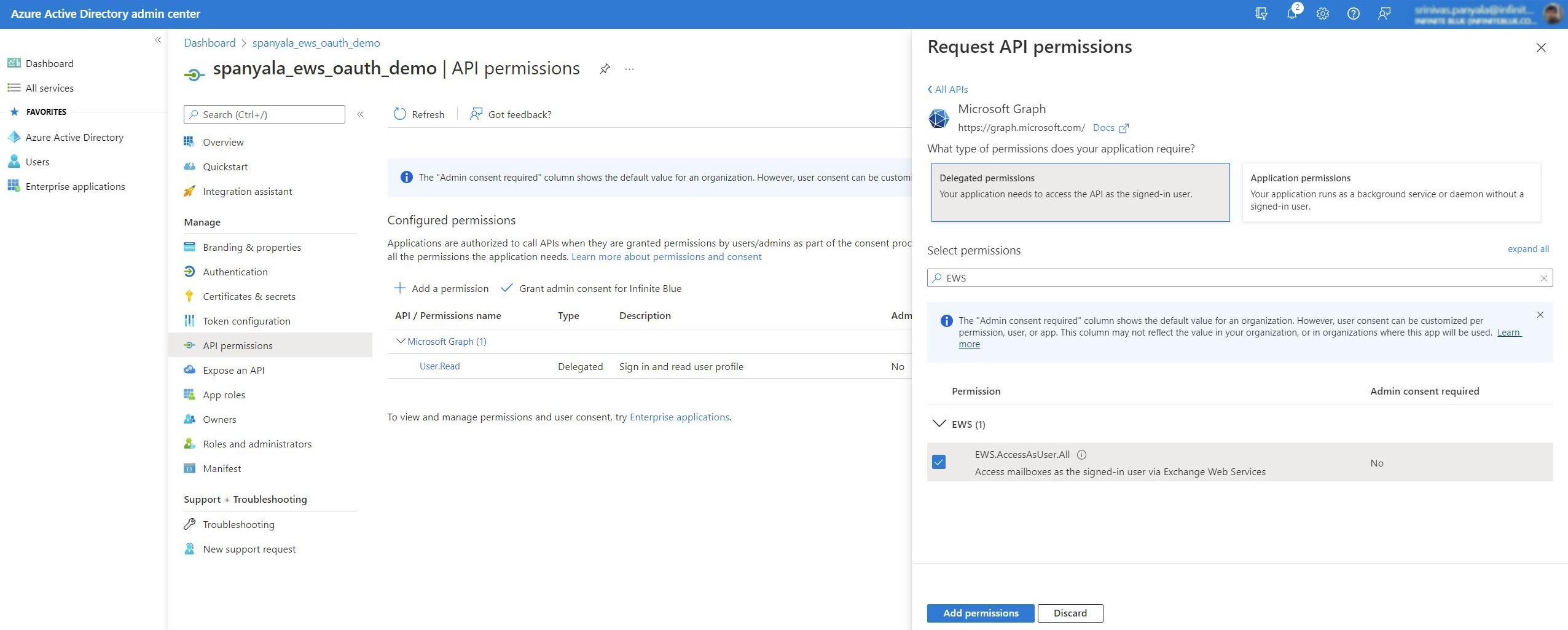Go back to All APIs
Viewport: 1568px width, 630px height.
point(947,89)
